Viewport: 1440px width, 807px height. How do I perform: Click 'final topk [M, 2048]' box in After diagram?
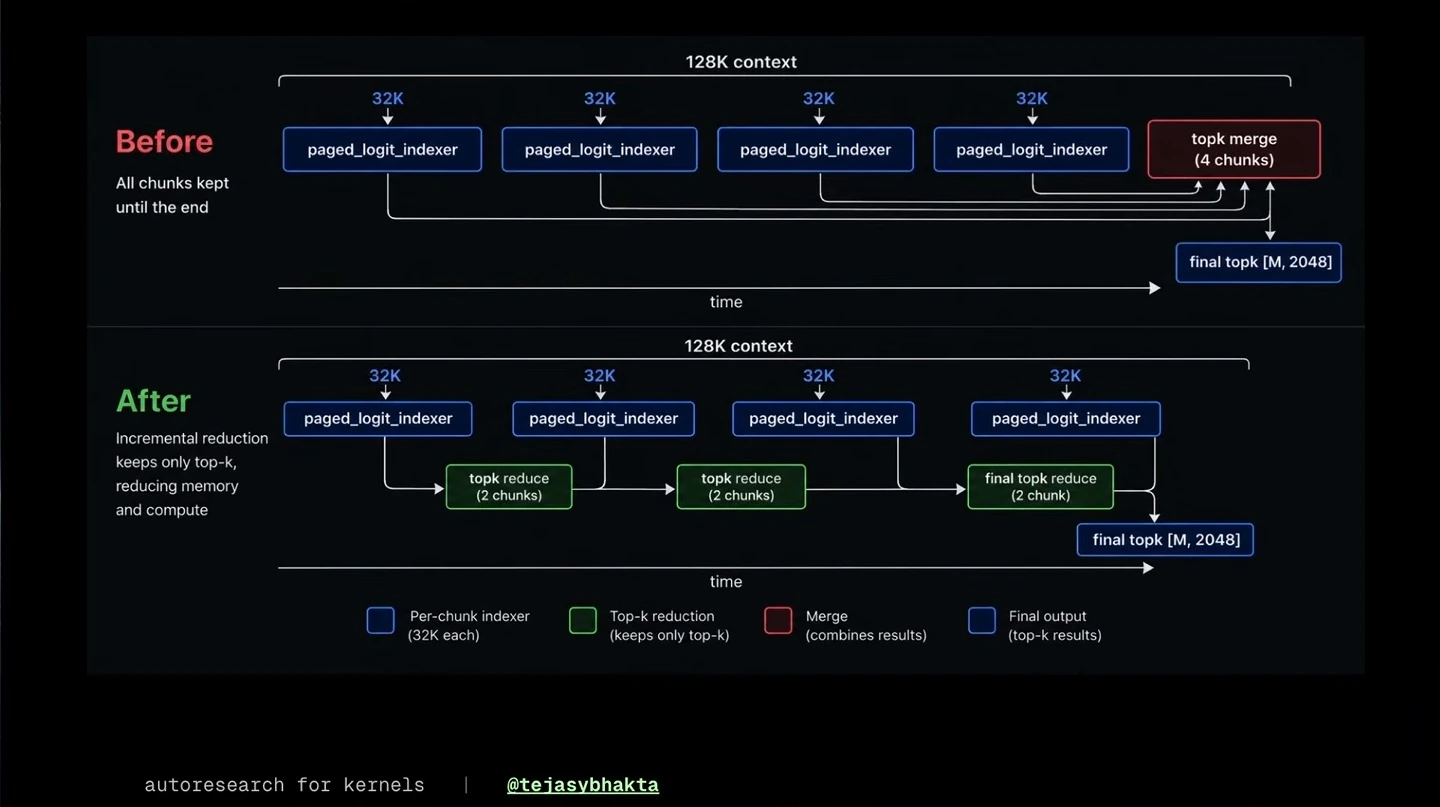coord(1165,540)
